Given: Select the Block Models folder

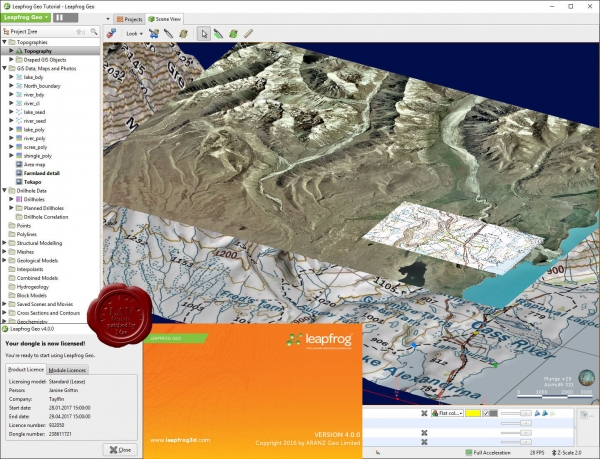Looking at the screenshot, I should point(31,295).
